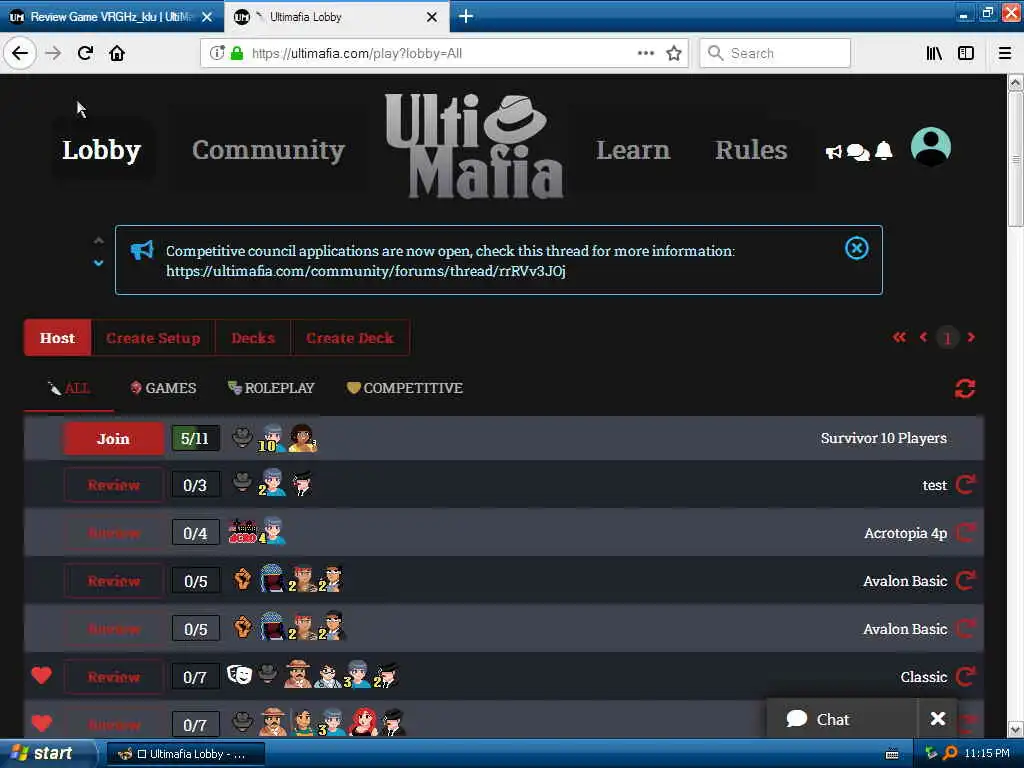Open Create Setup
Viewport: 1024px width, 768px height.
click(153, 338)
